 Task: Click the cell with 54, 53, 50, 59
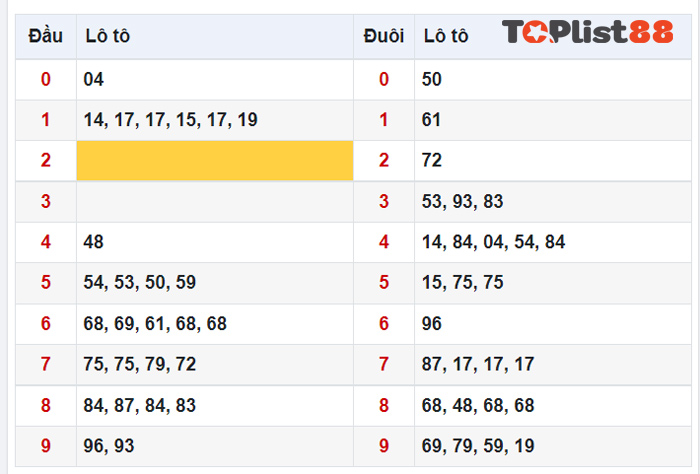(140, 282)
